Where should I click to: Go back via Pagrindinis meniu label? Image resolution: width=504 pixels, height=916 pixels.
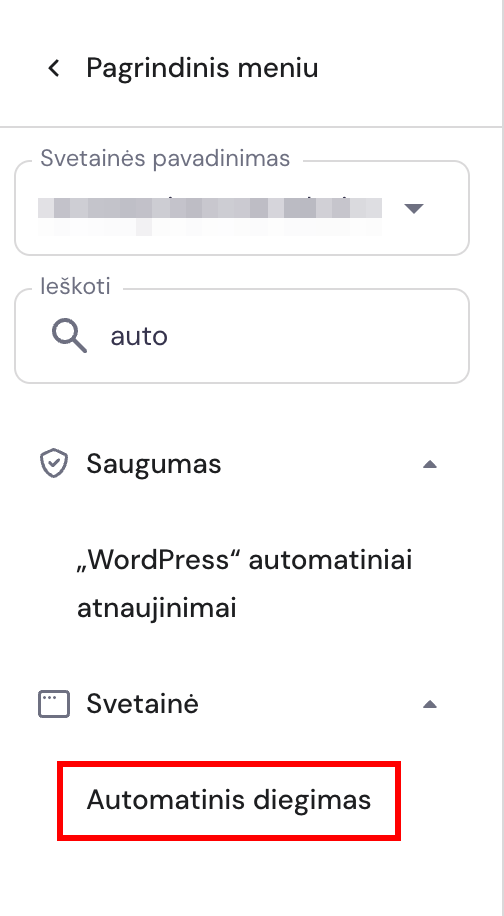pos(202,68)
